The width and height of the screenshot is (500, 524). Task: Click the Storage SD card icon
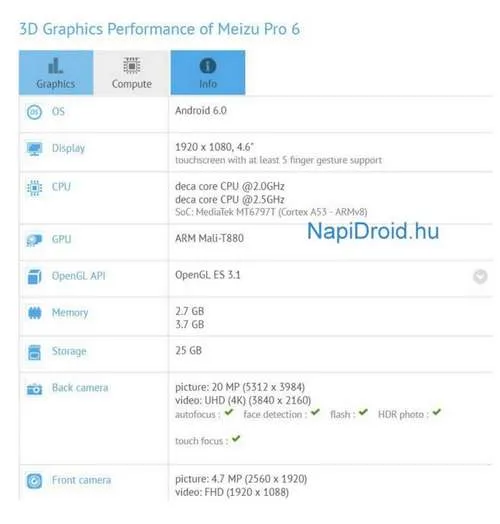tap(34, 352)
